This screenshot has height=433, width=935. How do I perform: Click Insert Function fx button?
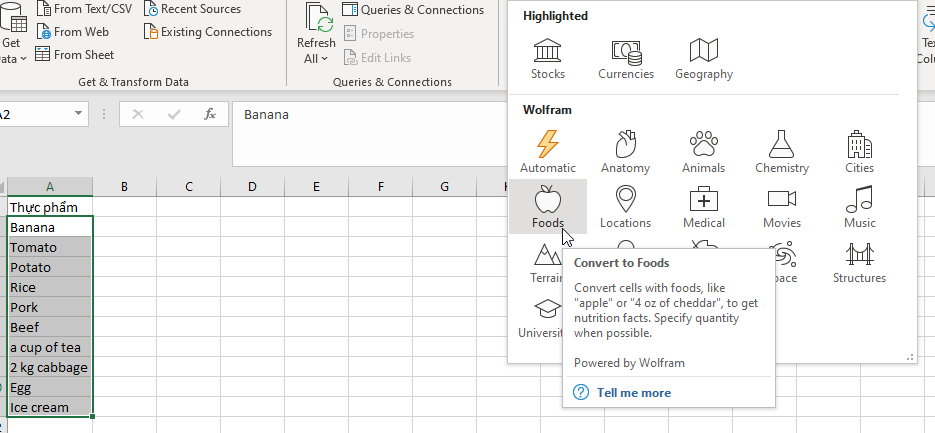click(x=210, y=114)
